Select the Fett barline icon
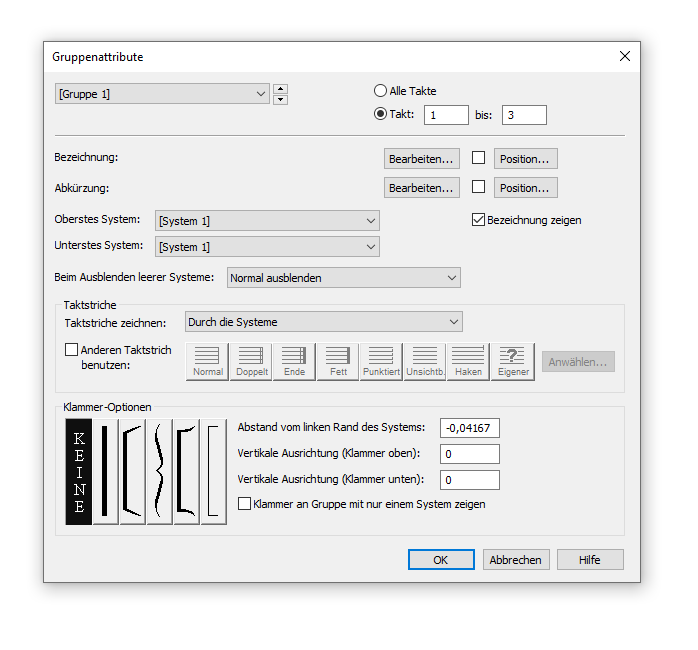The height and width of the screenshot is (650, 698). click(338, 362)
